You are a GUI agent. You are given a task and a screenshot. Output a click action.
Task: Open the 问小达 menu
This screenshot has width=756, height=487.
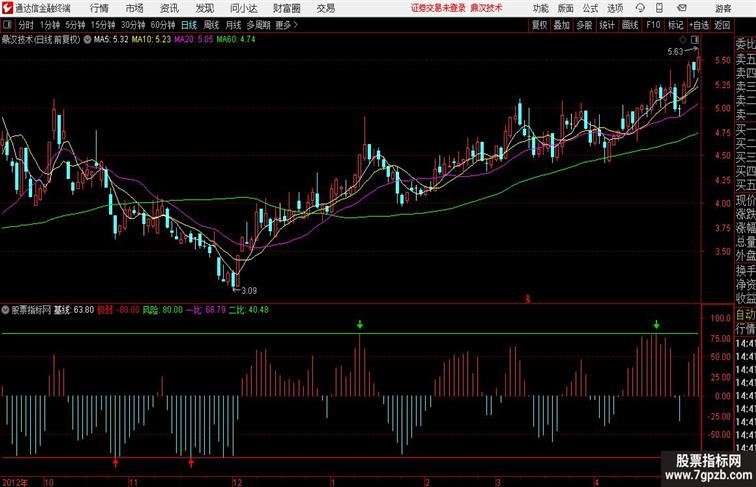click(244, 8)
